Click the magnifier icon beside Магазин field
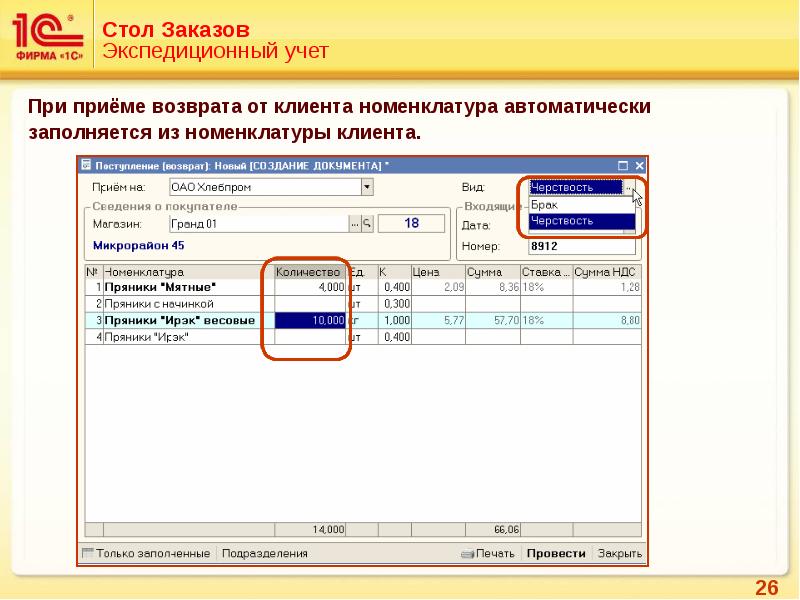 (x=367, y=223)
